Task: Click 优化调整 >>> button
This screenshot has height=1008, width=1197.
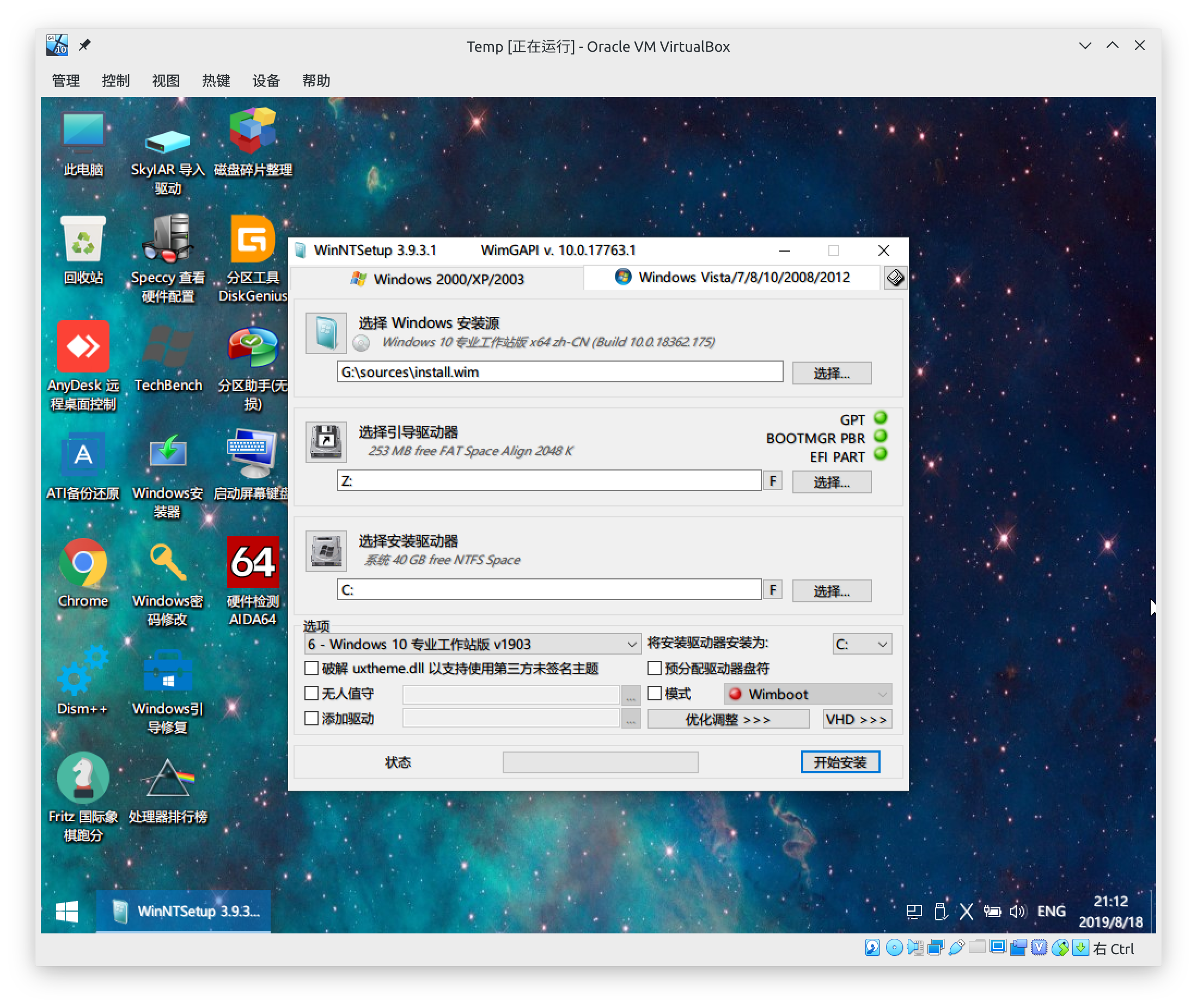Action: (x=729, y=719)
